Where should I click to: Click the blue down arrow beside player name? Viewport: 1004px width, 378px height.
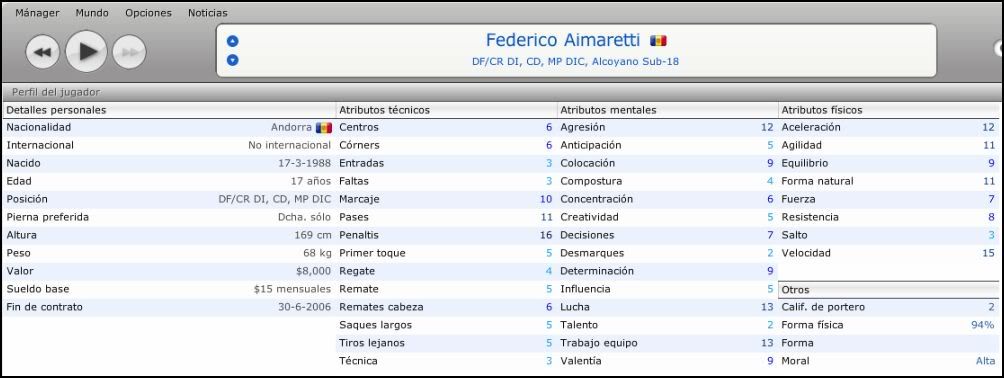(232, 60)
